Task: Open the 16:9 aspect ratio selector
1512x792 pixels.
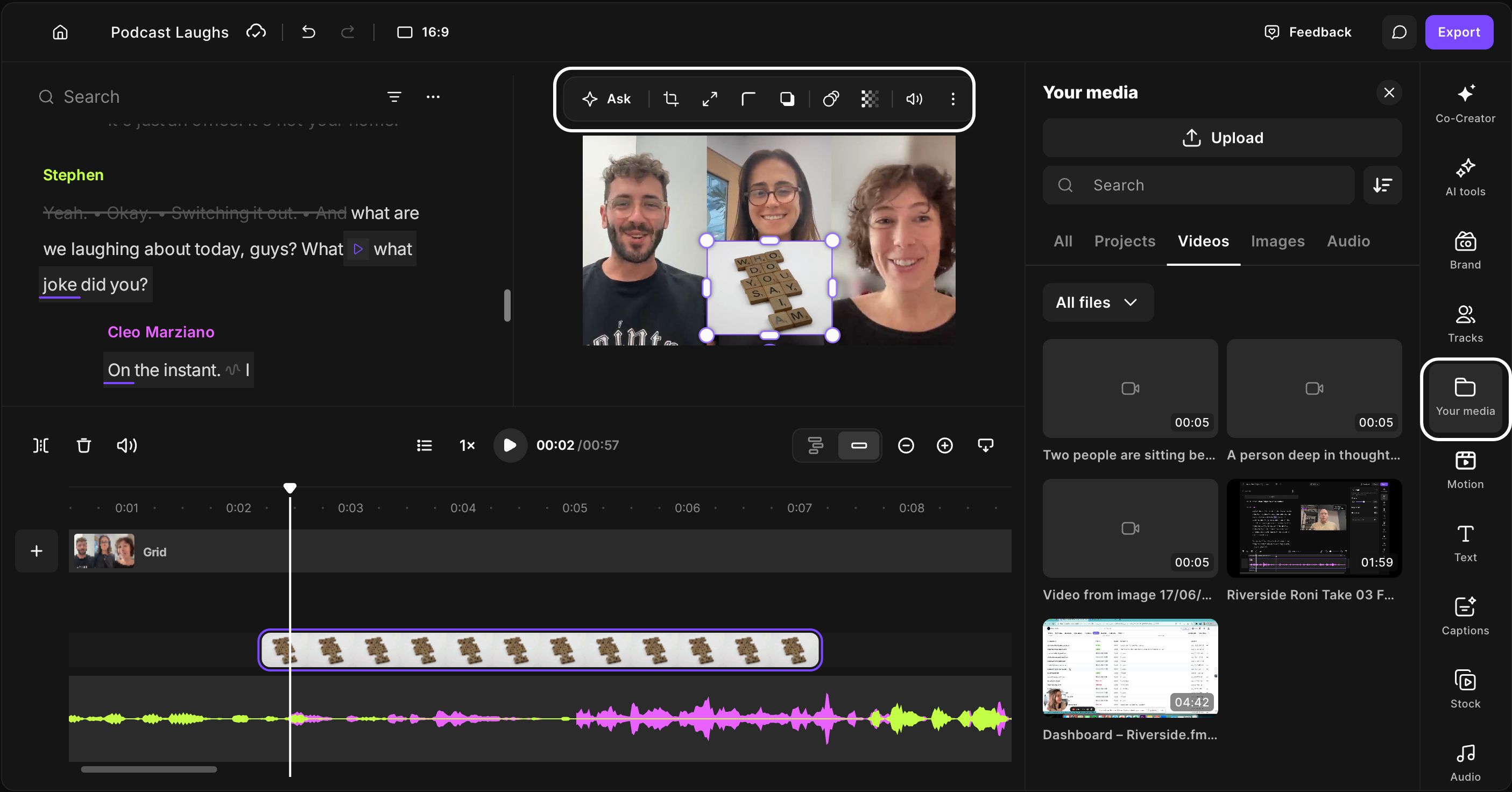Action: coord(422,32)
